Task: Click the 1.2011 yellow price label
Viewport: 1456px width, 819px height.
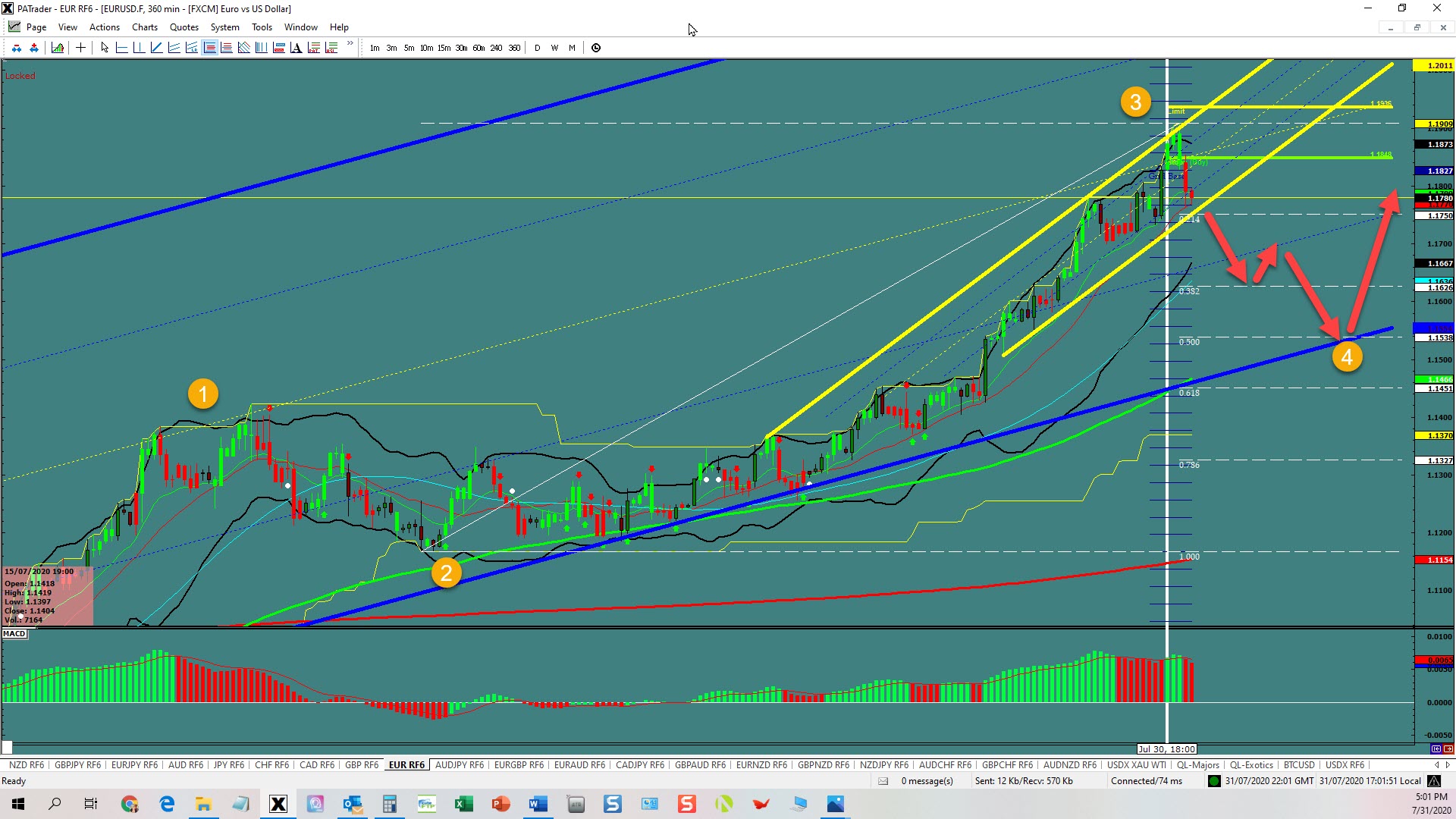Action: (x=1434, y=66)
